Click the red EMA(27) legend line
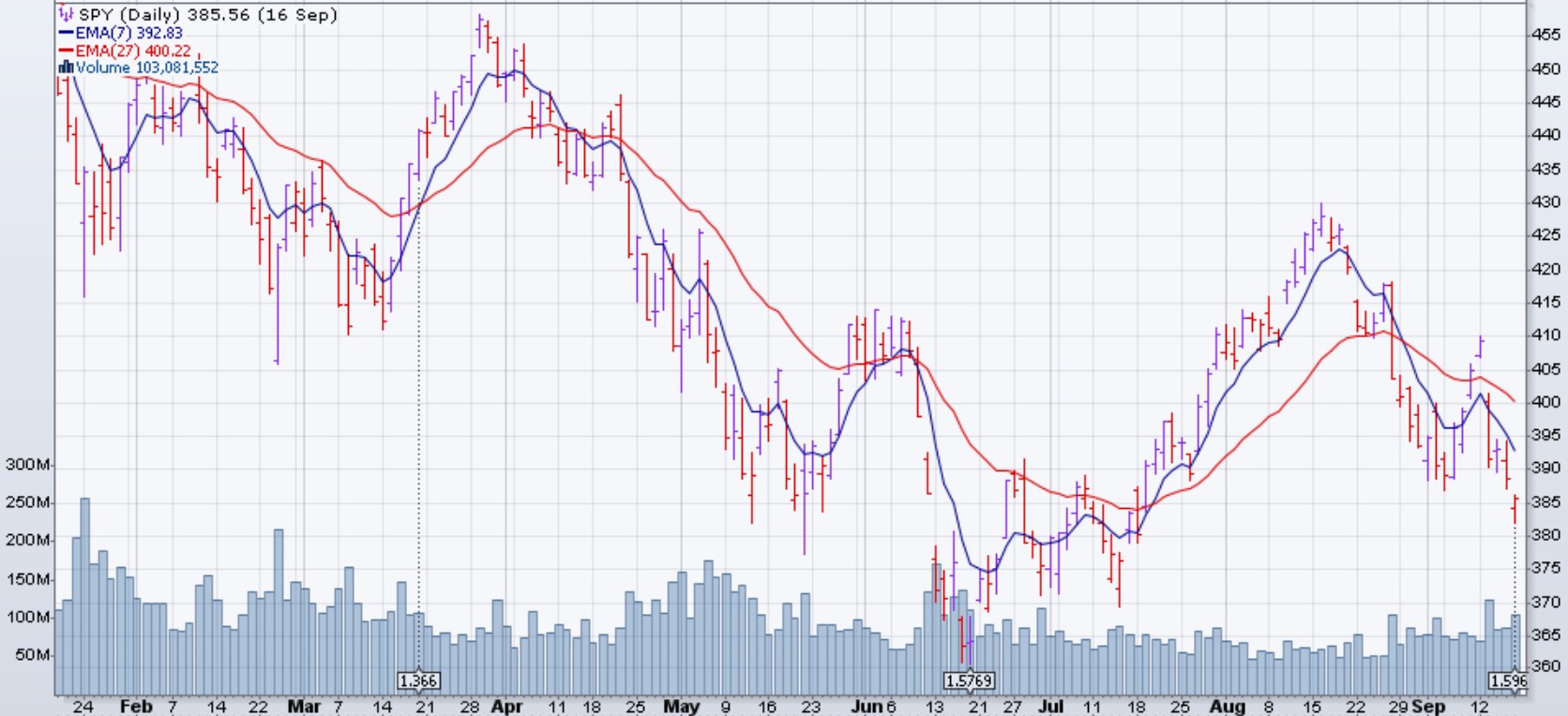This screenshot has height=716, width=1568. [x=66, y=51]
